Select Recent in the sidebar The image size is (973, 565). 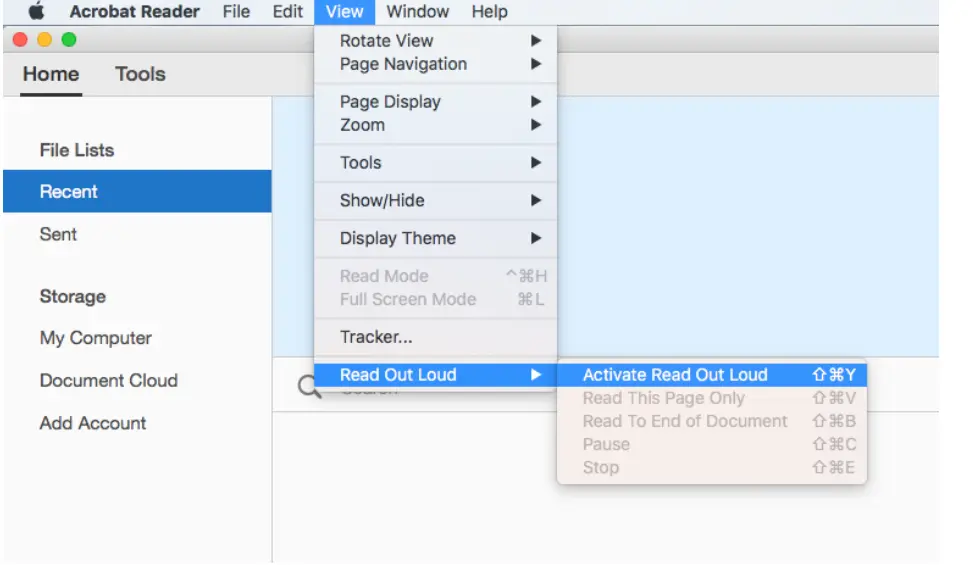click(137, 192)
